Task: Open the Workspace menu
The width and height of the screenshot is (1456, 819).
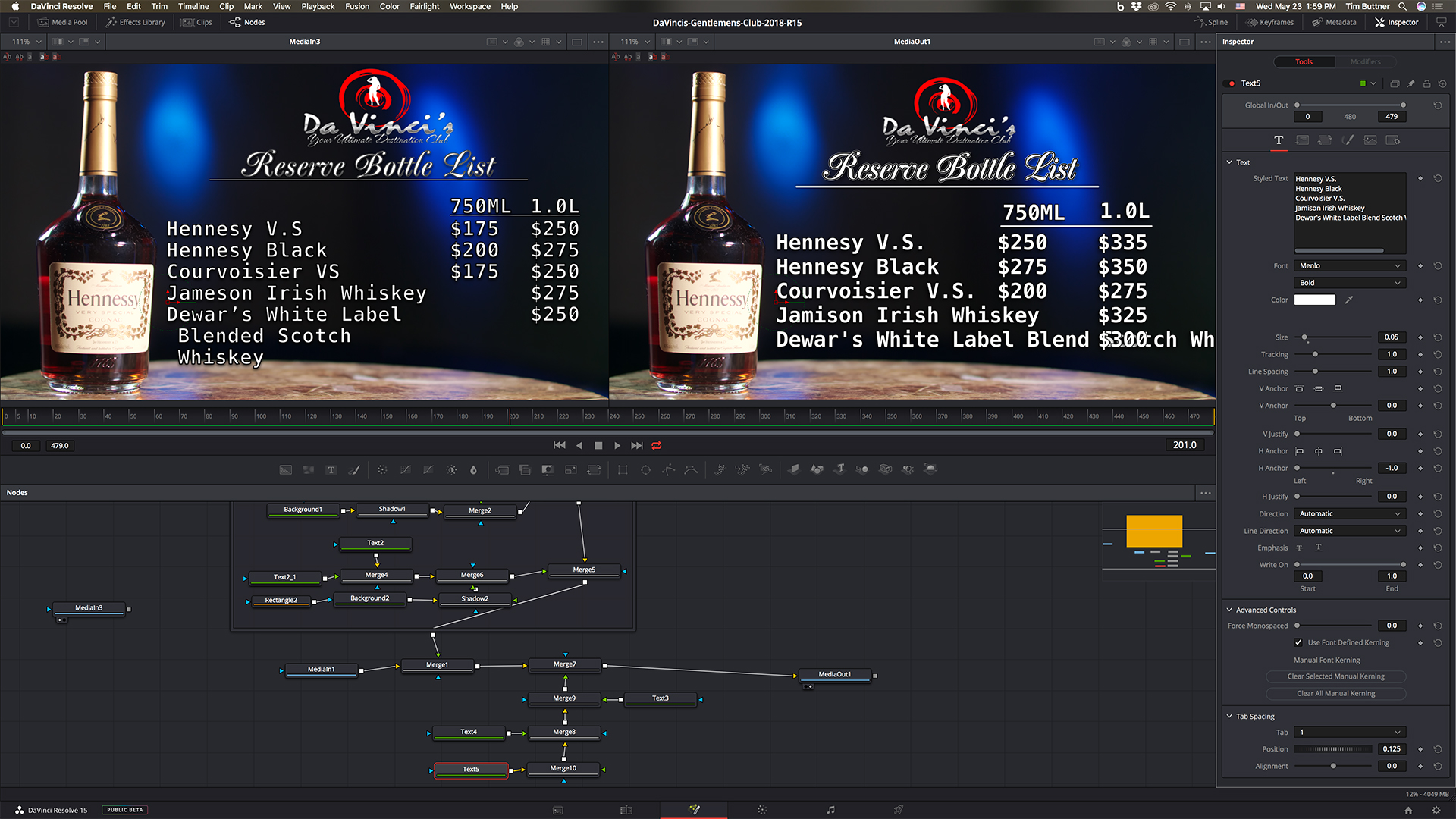Action: tap(470, 6)
